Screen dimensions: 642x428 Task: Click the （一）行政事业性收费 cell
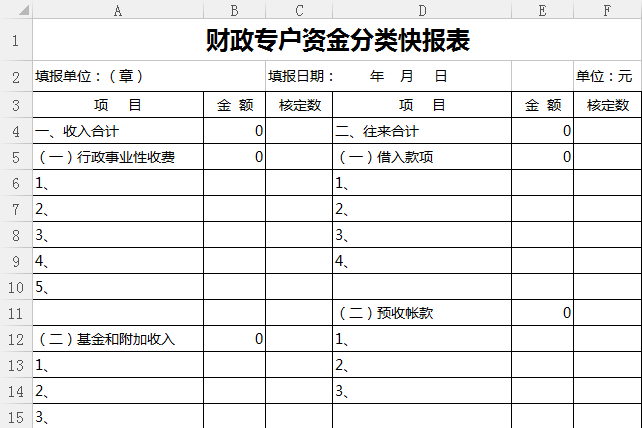tap(118, 157)
